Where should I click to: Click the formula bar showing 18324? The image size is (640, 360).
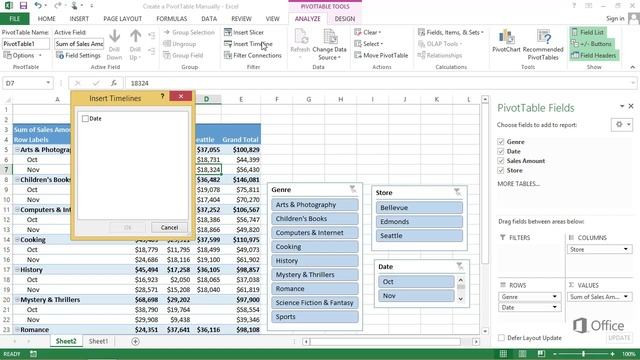pos(380,83)
